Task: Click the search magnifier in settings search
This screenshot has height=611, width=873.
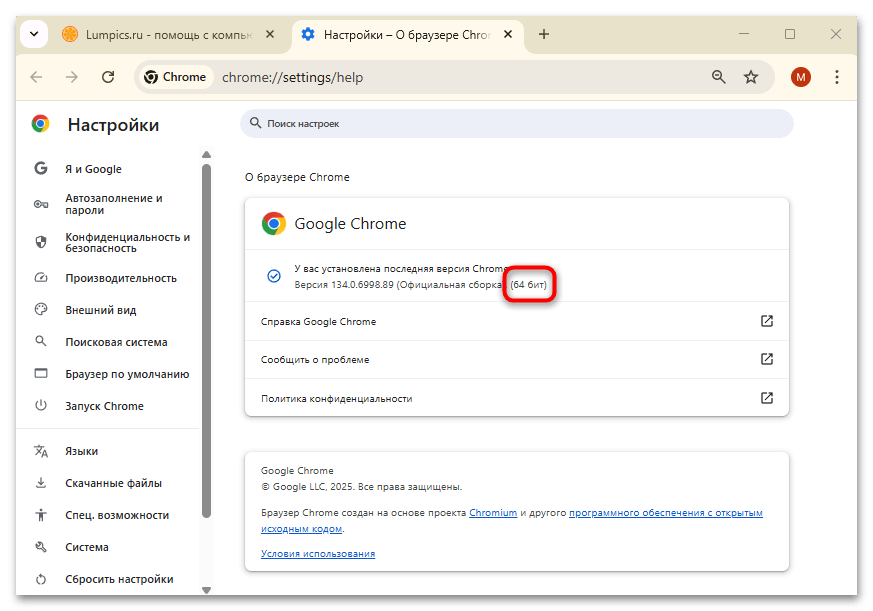Action: pos(255,123)
